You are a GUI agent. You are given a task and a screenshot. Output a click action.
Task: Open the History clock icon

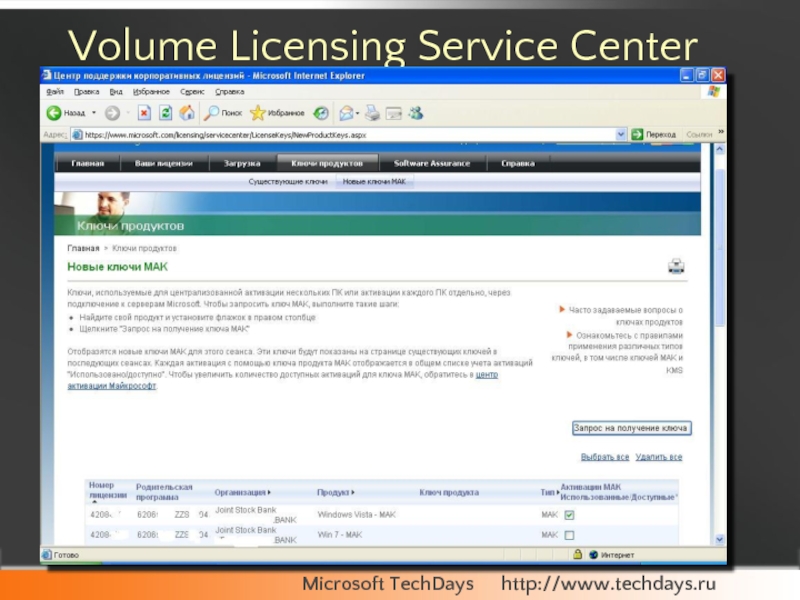click(x=321, y=113)
